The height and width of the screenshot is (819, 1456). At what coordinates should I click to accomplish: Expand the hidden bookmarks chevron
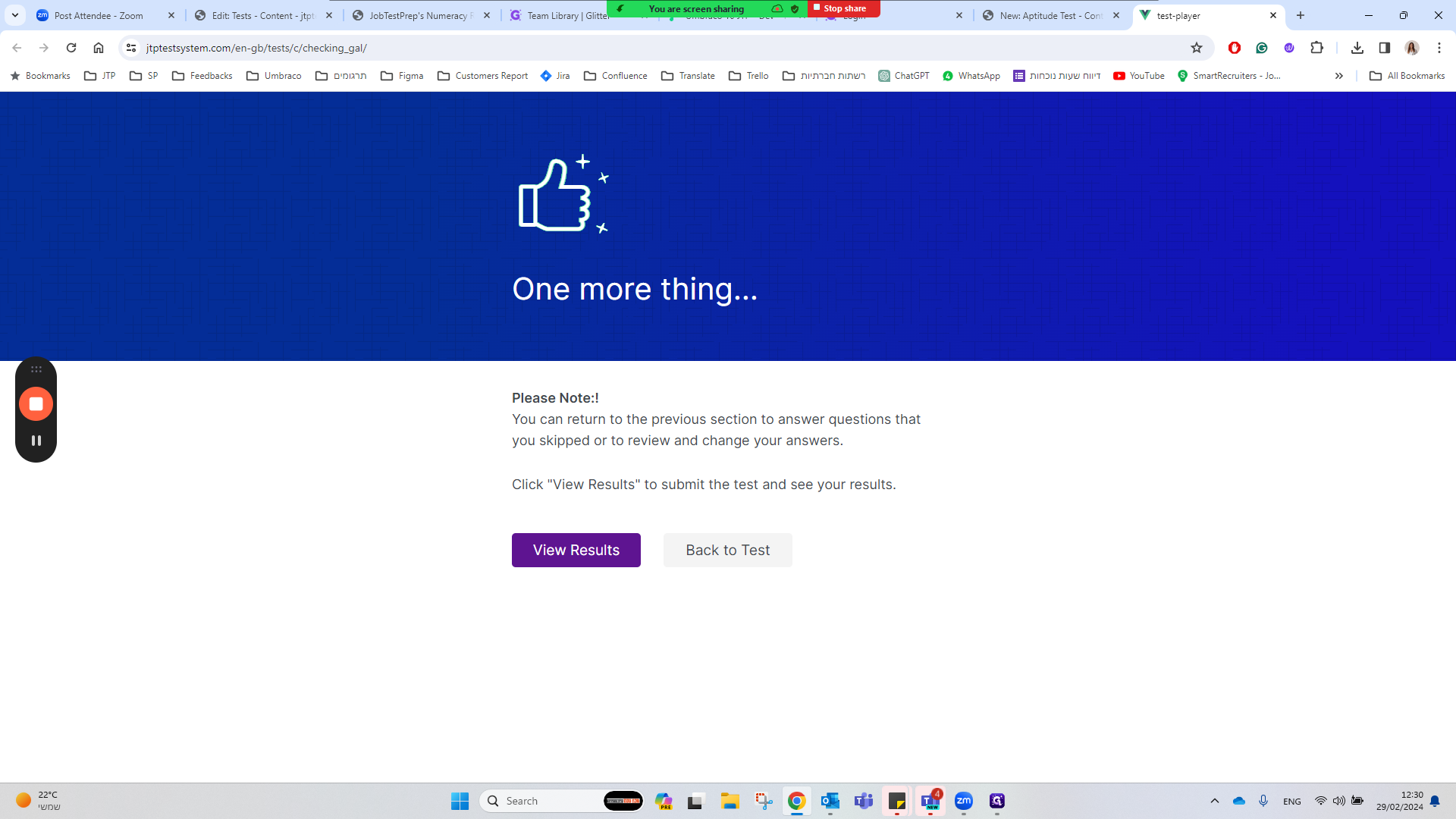pos(1338,76)
